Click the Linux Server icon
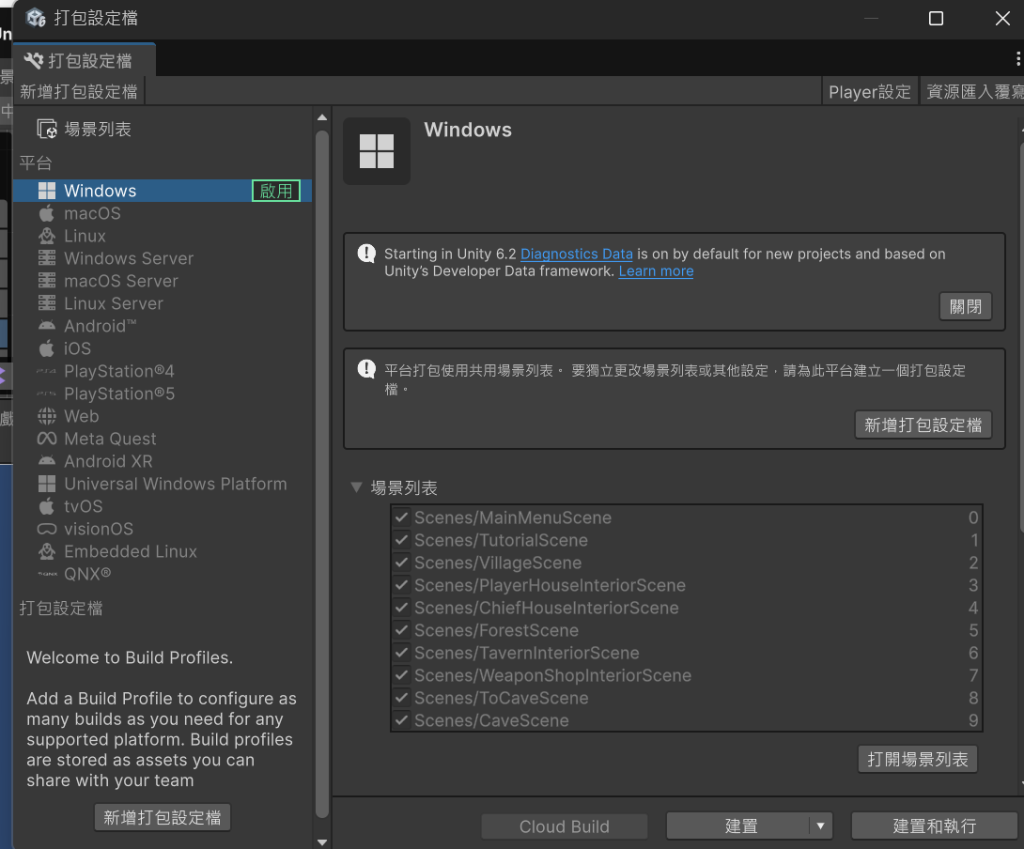This screenshot has width=1024, height=849. tap(46, 304)
